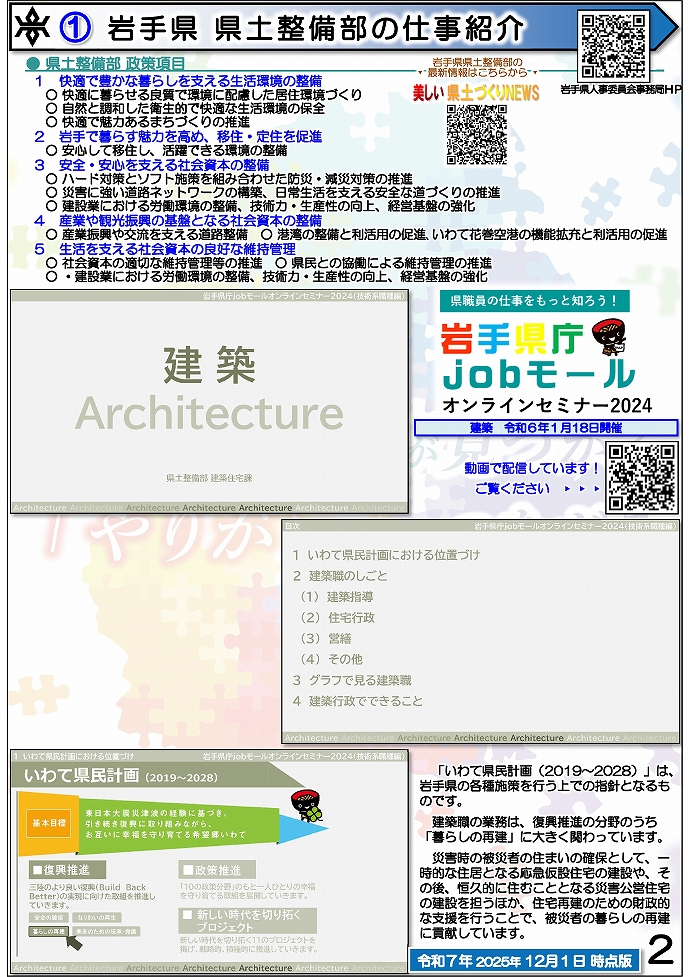Click the wanko mascot beside 岩手県庁 logo

(x=608, y=339)
